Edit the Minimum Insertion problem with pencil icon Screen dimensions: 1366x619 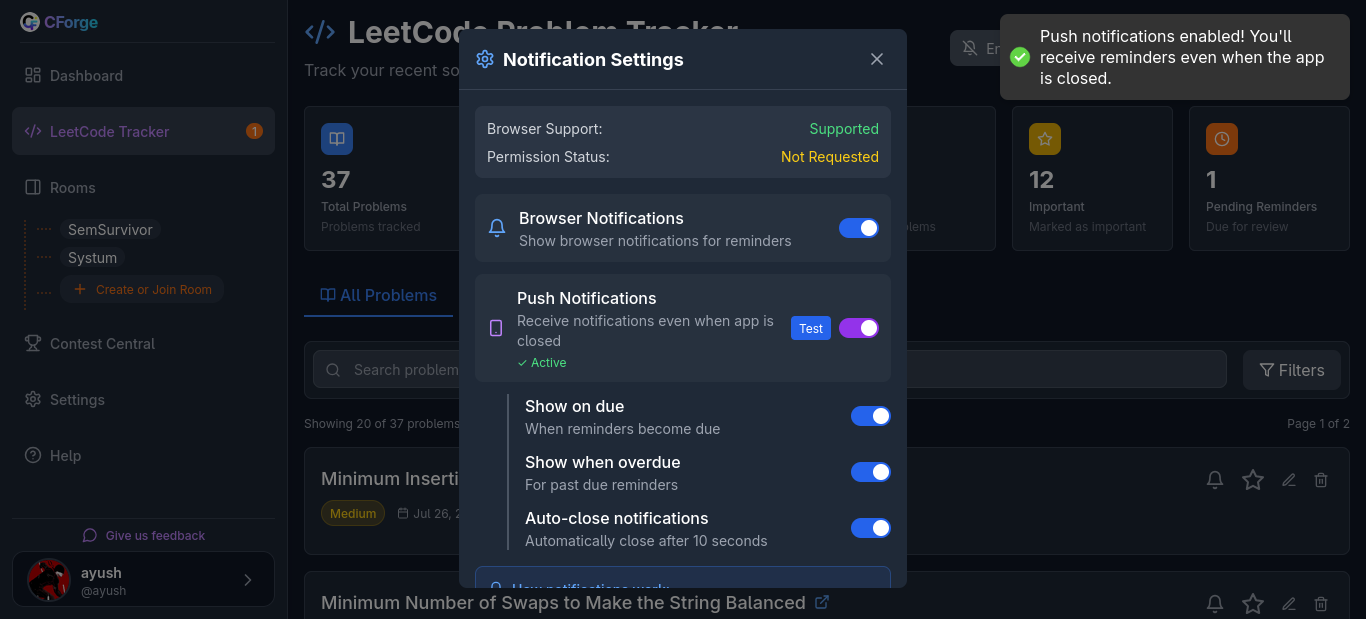(x=1288, y=479)
